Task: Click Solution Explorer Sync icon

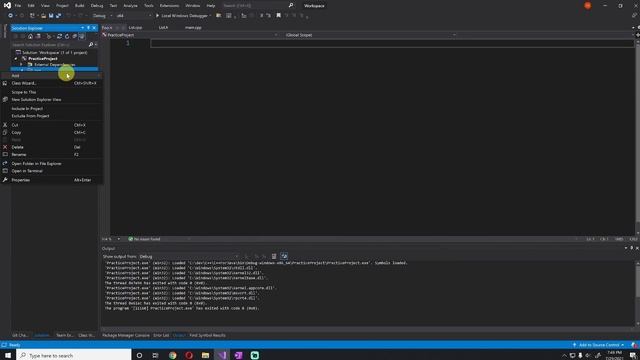Action: (x=60, y=36)
